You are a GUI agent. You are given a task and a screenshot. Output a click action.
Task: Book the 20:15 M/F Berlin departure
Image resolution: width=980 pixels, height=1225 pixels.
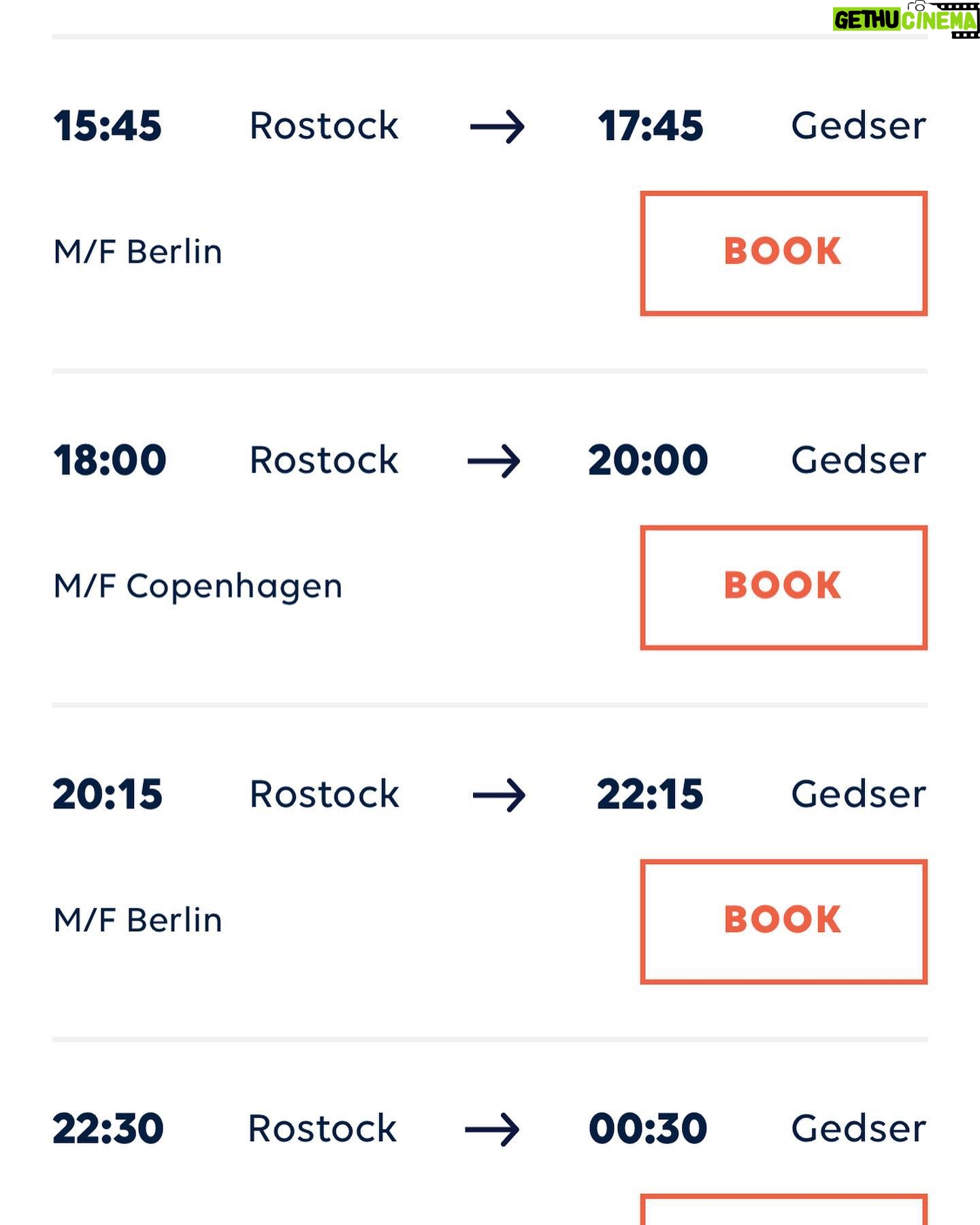click(783, 921)
